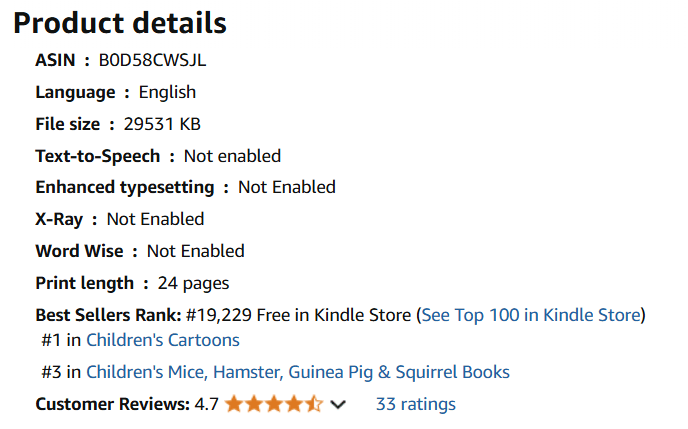Click the Text-to-Speech label
This screenshot has height=429, width=688.
(x=97, y=156)
